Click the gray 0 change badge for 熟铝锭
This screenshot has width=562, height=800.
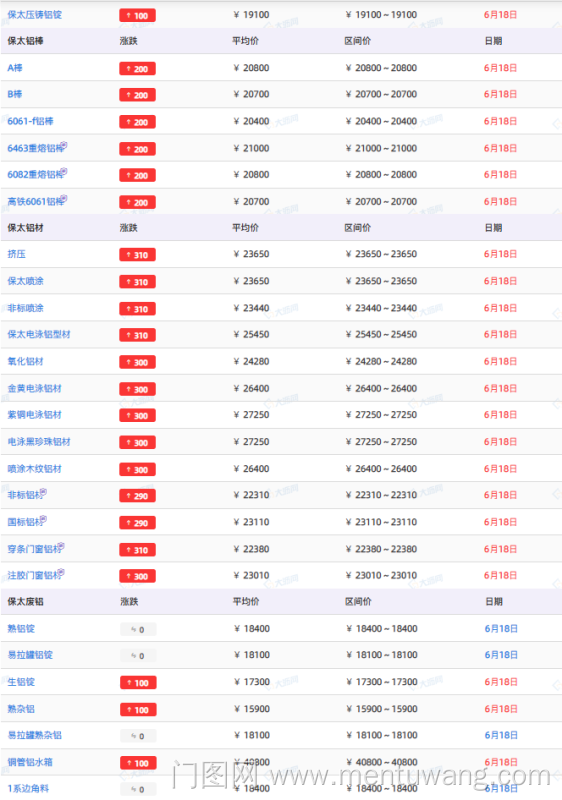138,630
